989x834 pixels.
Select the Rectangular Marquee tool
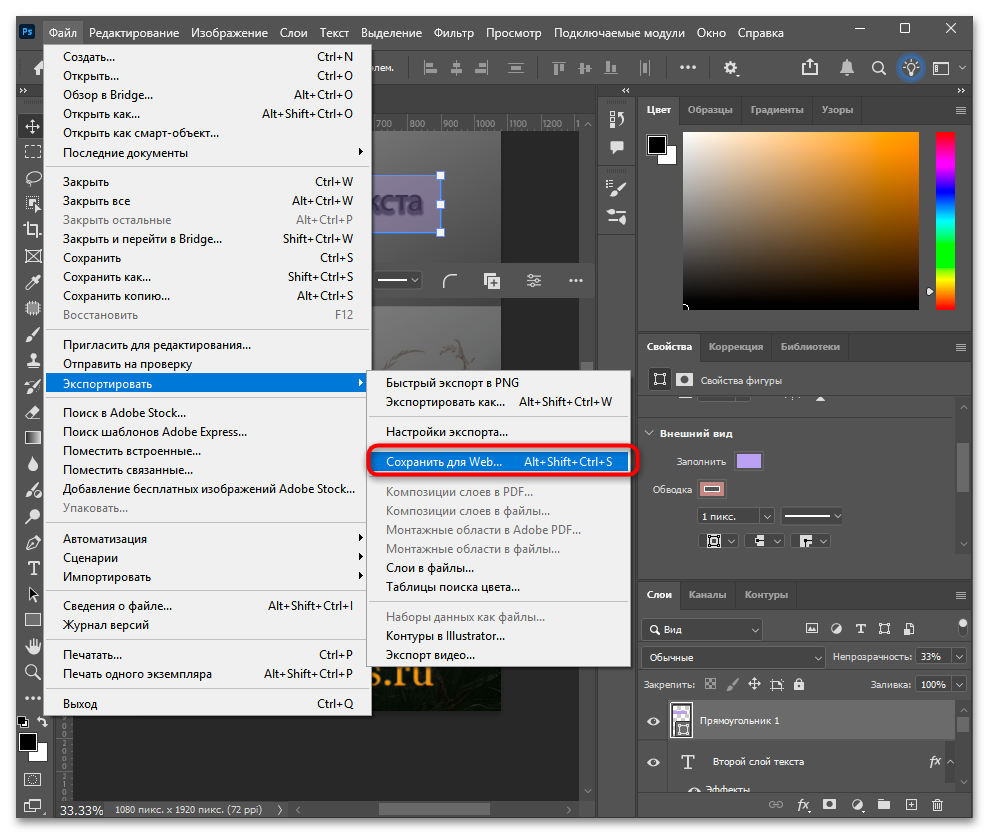[x=32, y=152]
